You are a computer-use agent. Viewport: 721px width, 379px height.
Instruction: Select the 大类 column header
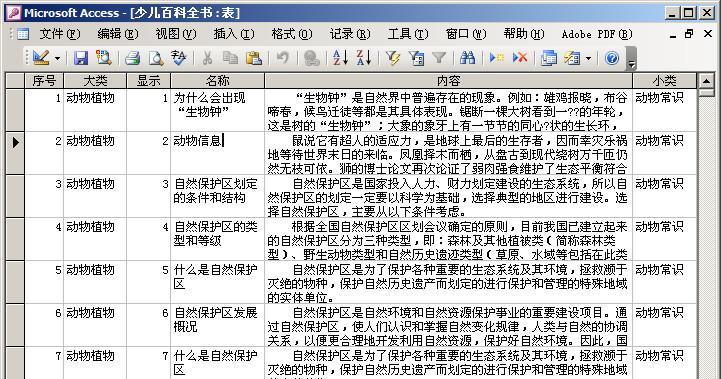(x=95, y=80)
